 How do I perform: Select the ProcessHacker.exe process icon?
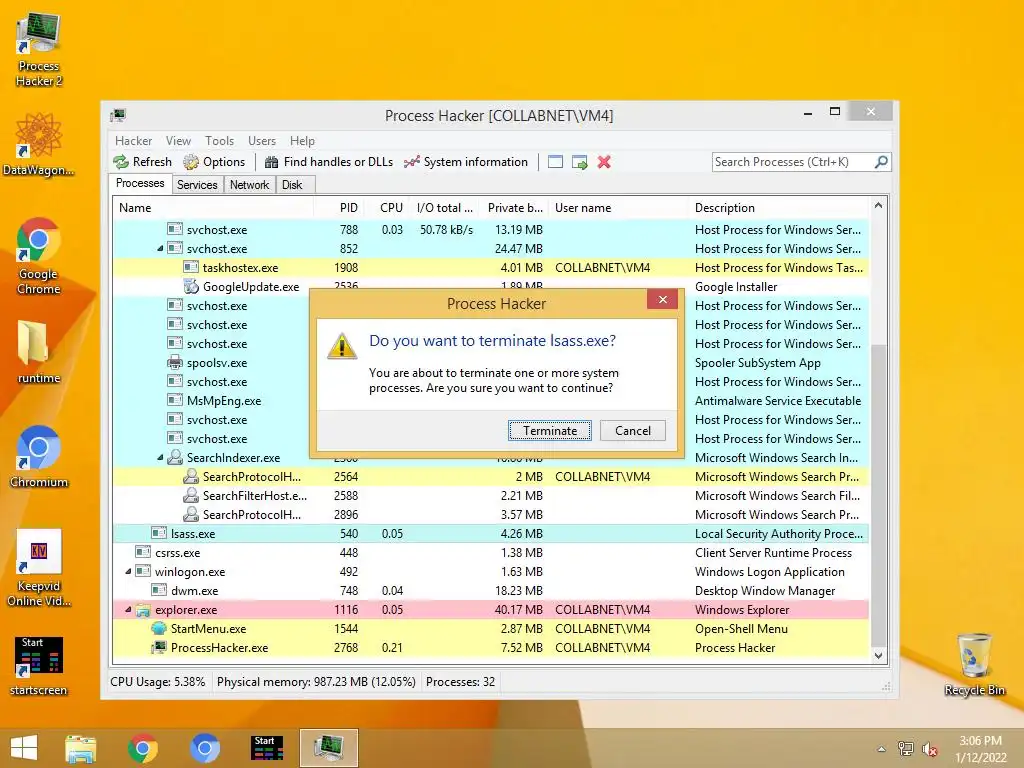click(x=159, y=647)
